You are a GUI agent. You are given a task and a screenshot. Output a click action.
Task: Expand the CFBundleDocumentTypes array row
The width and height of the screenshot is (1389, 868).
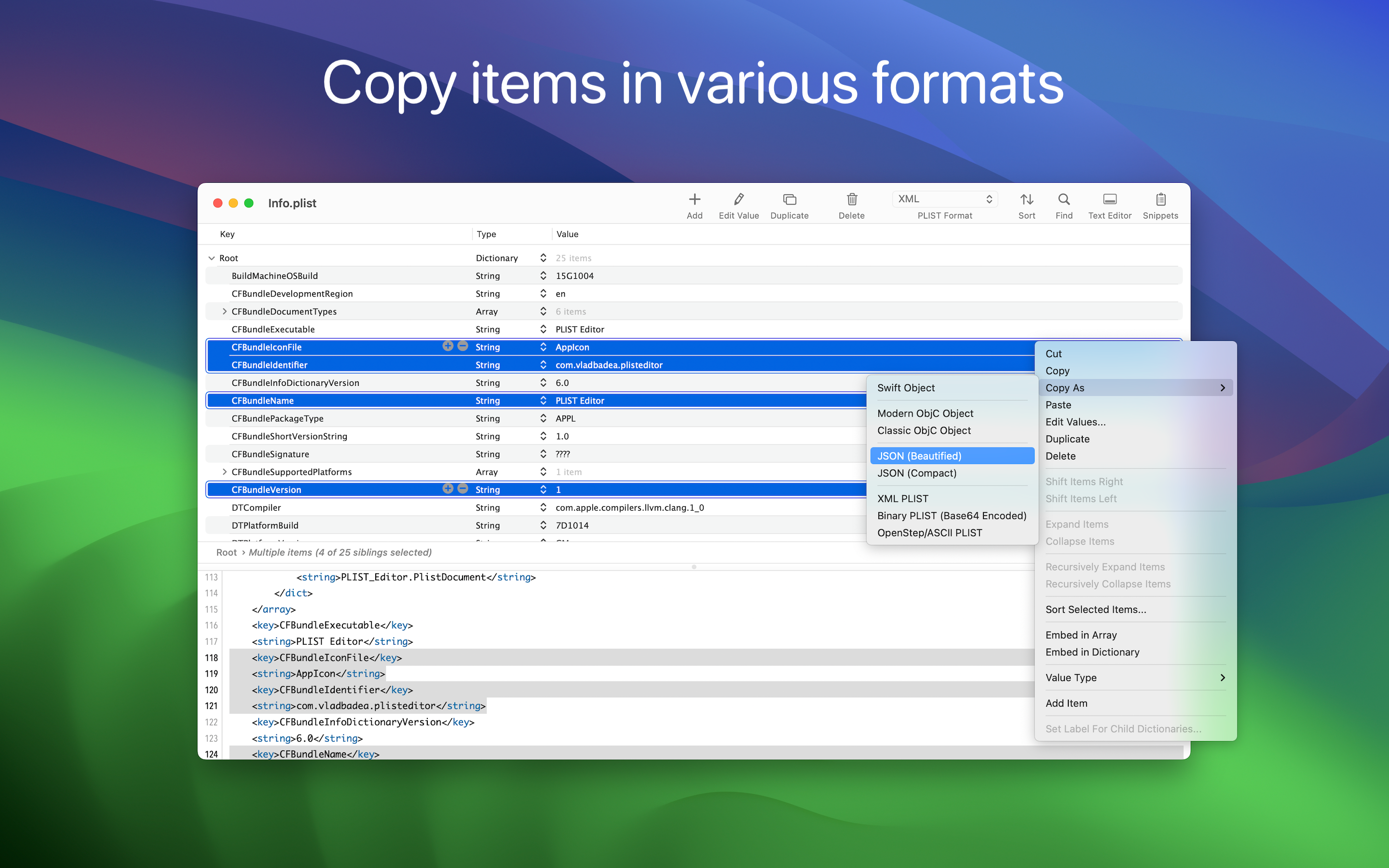224,311
